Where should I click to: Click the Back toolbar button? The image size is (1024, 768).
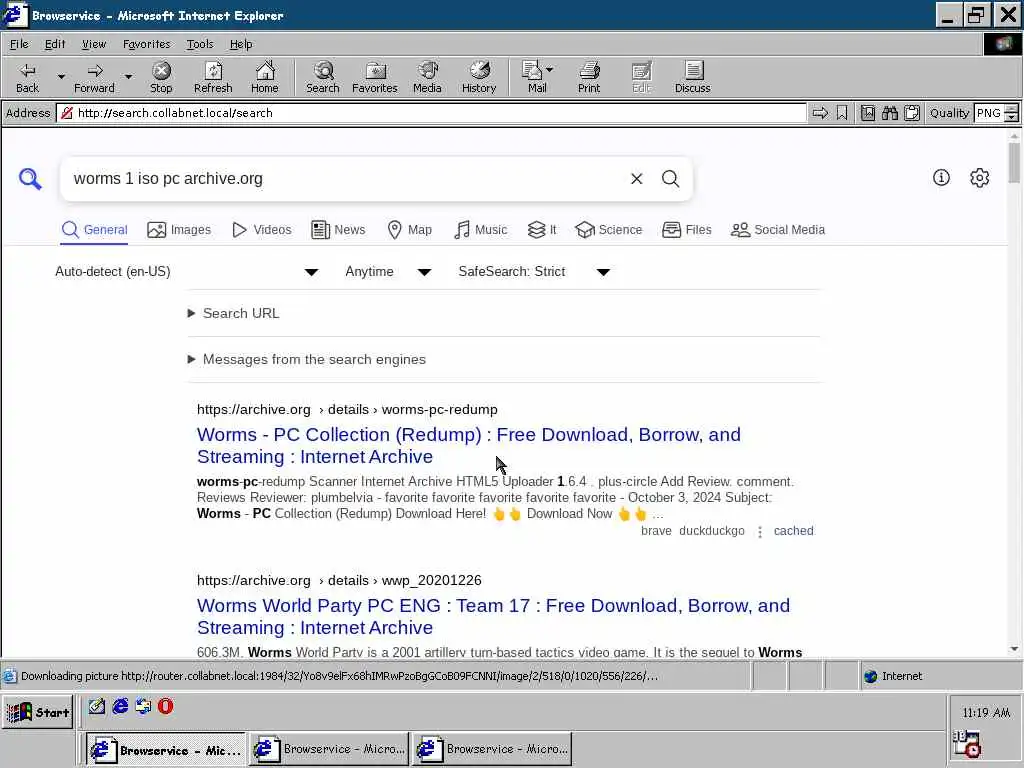pos(27,78)
